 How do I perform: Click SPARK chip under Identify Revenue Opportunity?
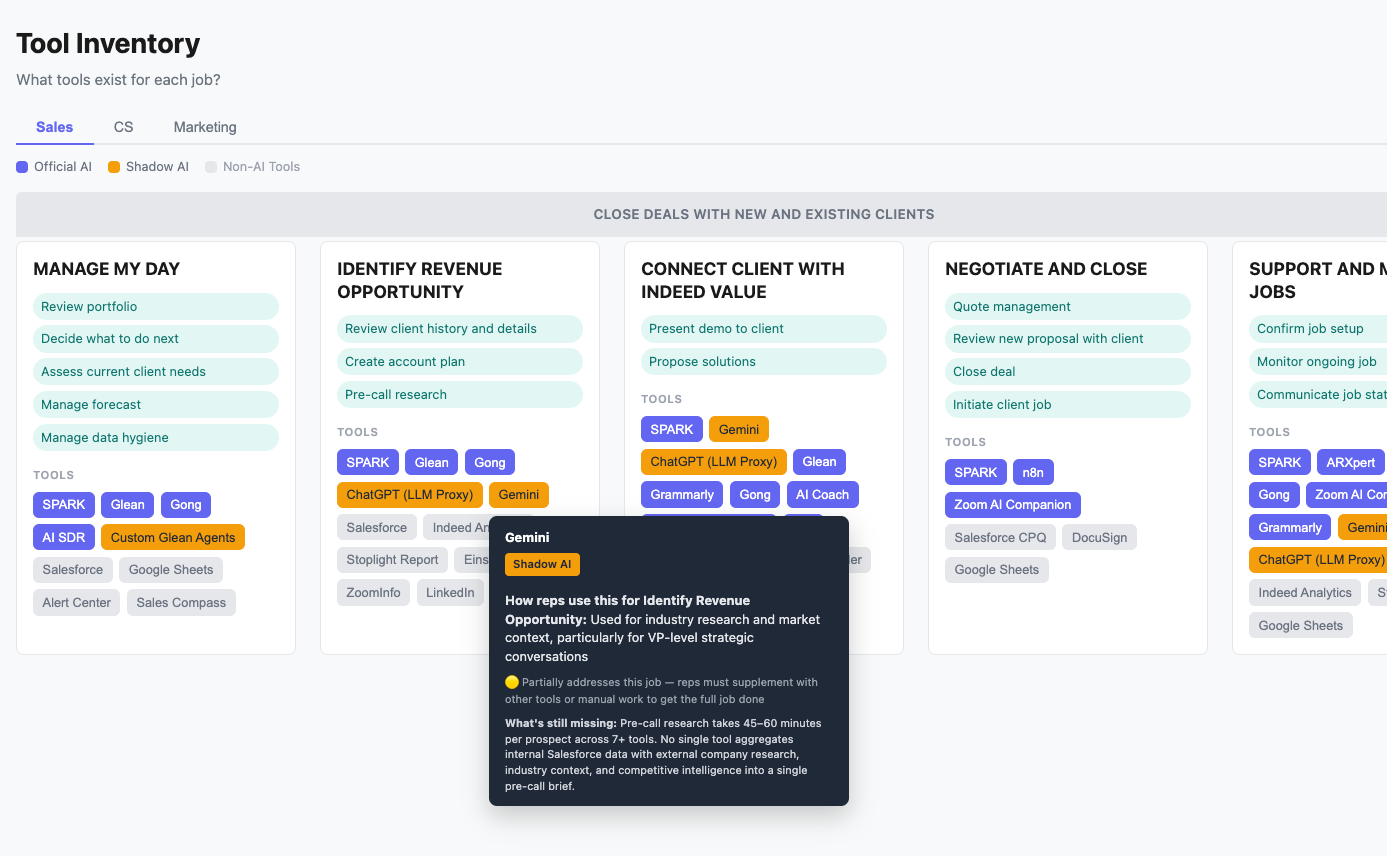[x=368, y=462]
